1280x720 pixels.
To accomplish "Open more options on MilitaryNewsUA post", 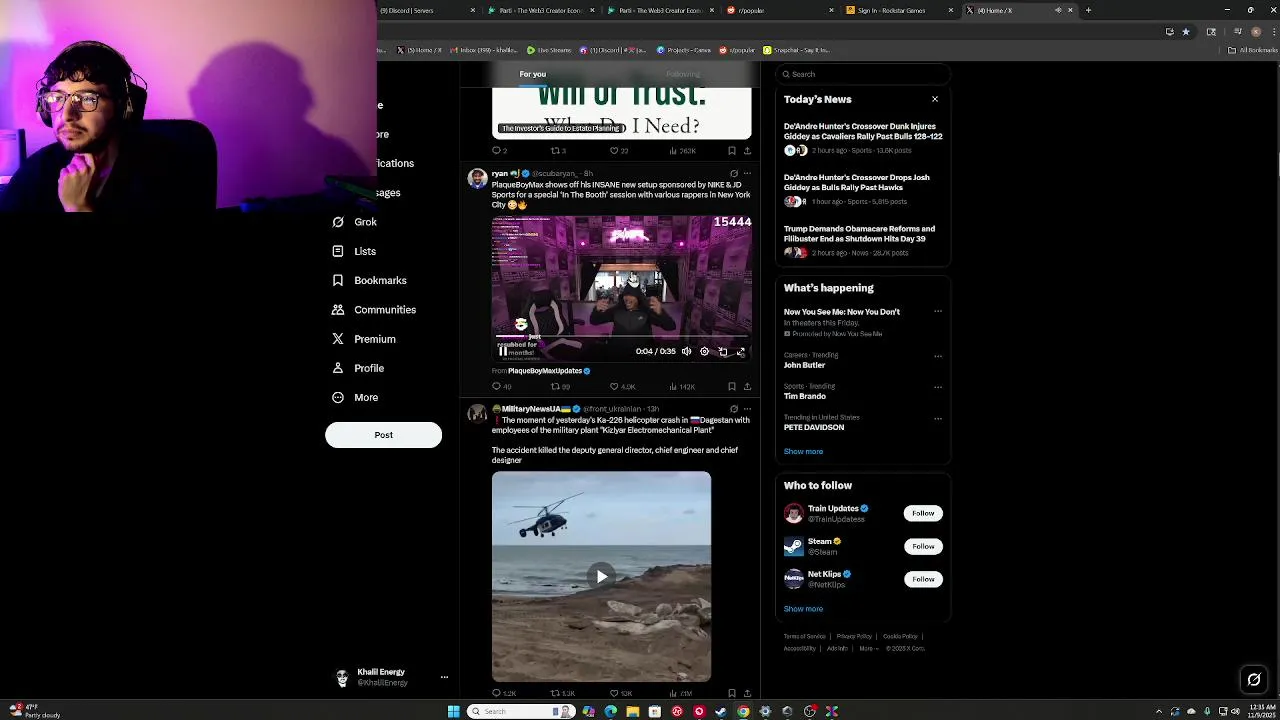I will [x=747, y=409].
